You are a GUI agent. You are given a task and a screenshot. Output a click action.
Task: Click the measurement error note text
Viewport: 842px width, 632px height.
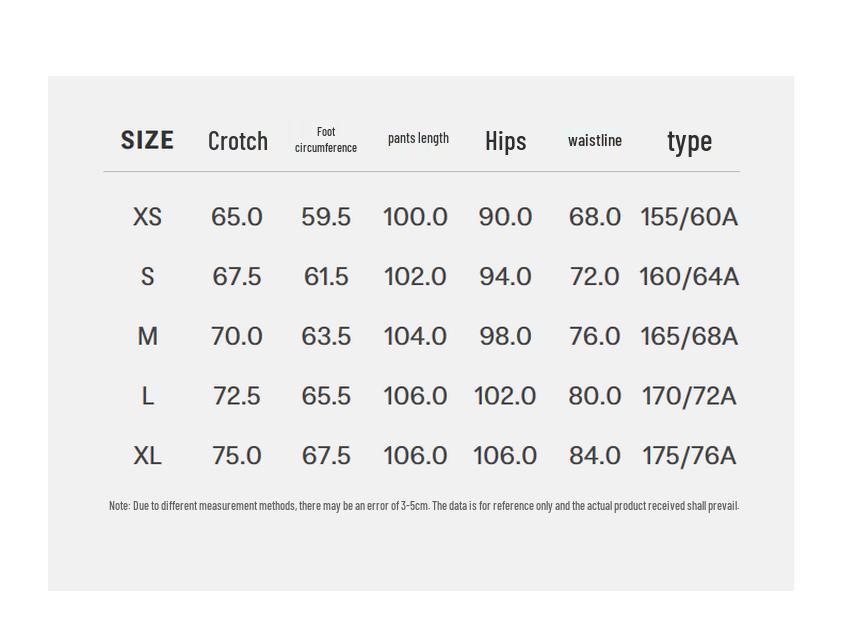(x=423, y=506)
